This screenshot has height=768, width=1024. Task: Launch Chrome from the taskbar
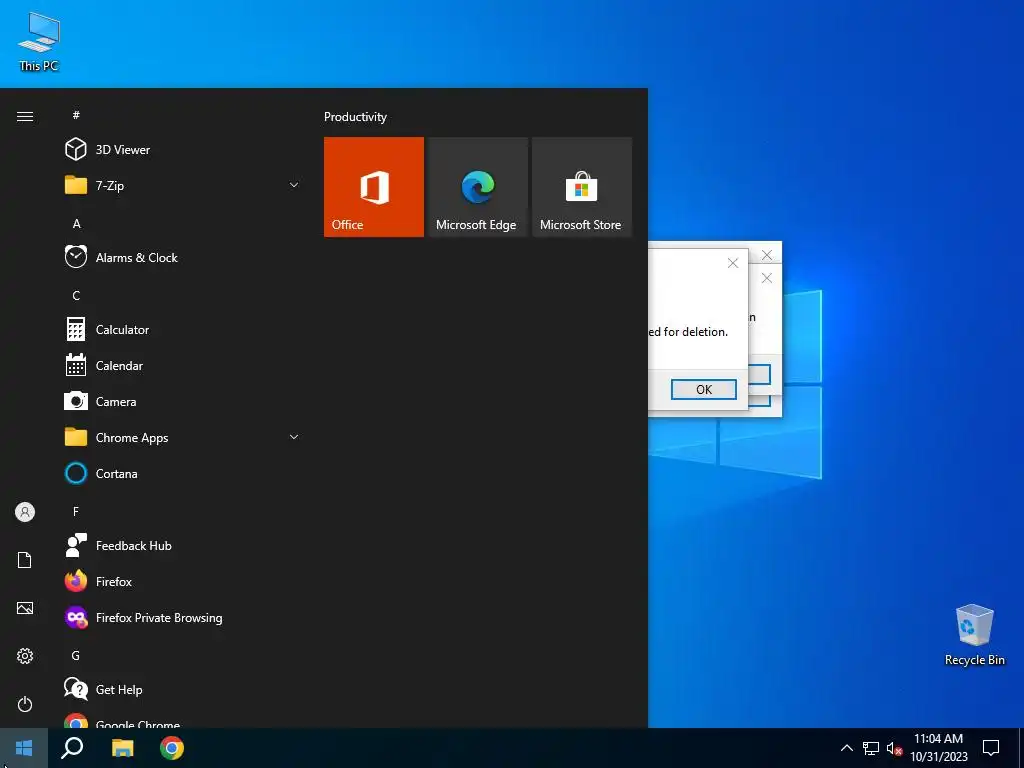172,748
